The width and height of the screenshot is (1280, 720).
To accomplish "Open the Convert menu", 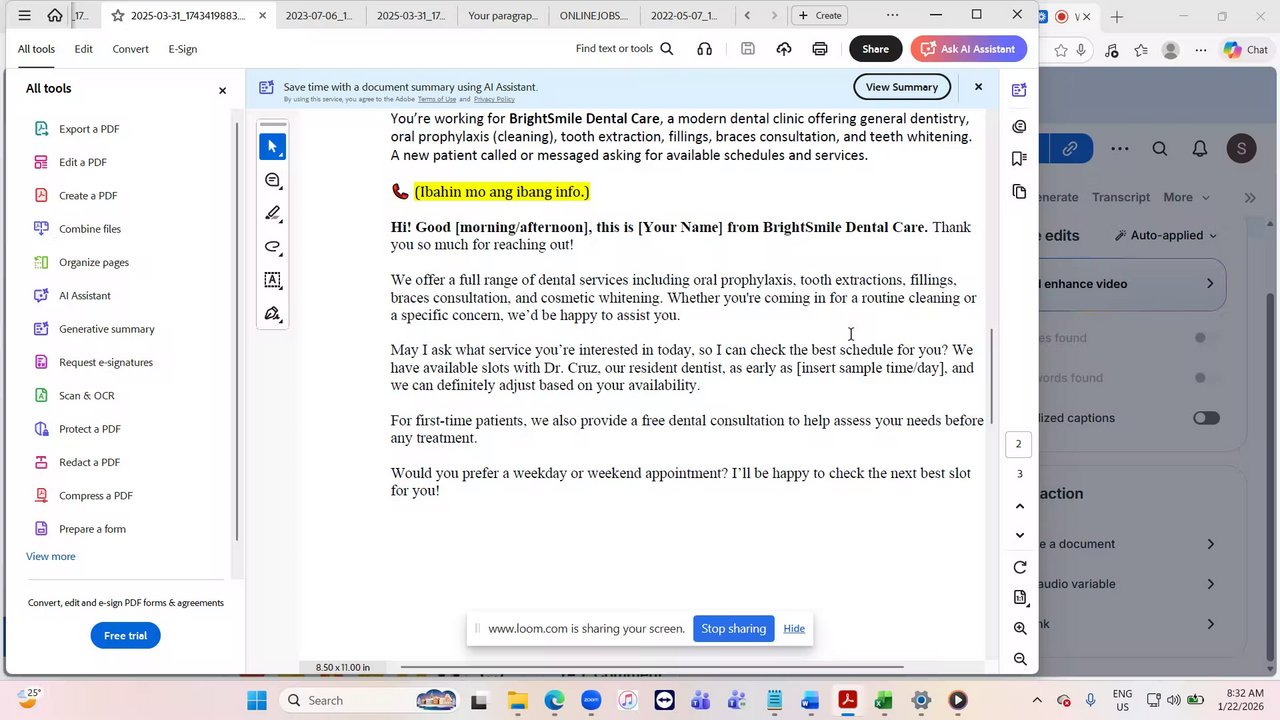I will (130, 49).
